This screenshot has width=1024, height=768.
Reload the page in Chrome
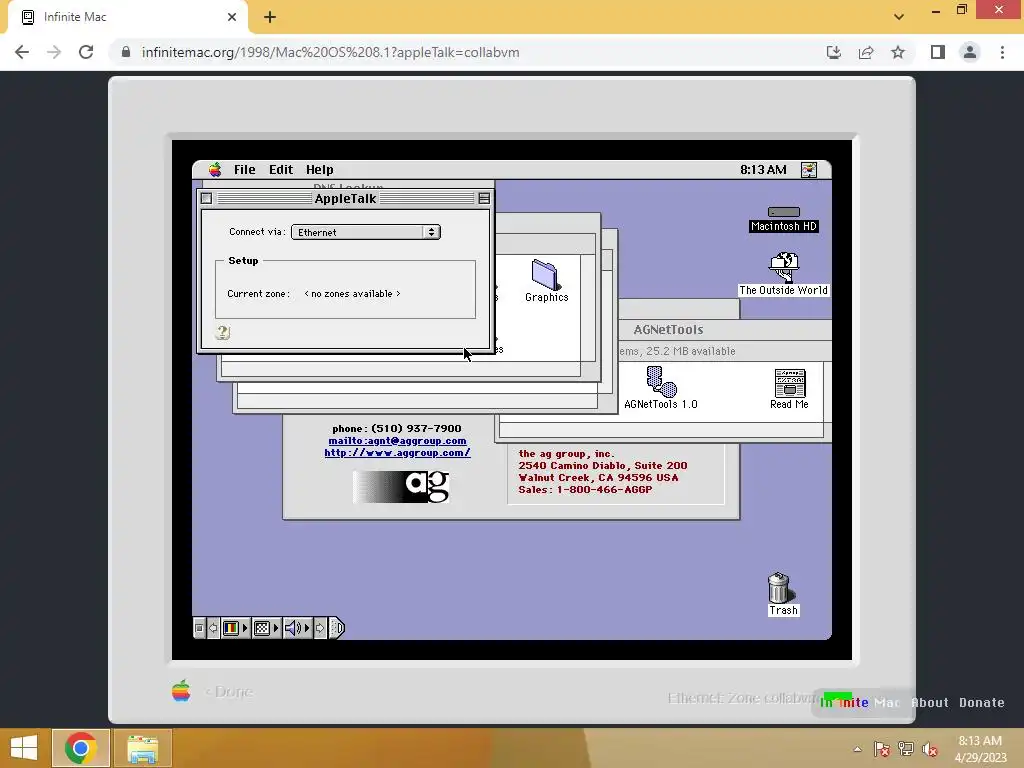[x=86, y=52]
